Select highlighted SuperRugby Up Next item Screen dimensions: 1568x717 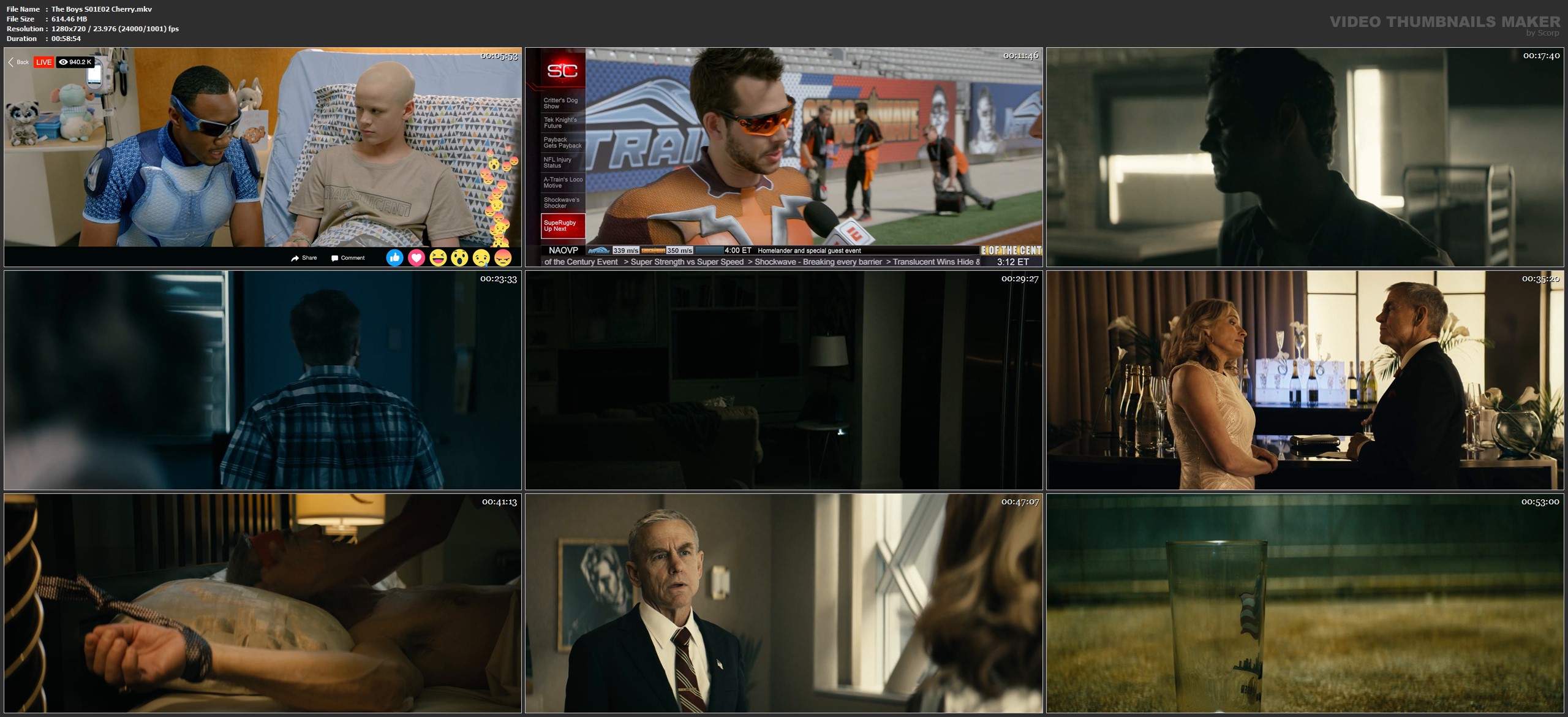point(563,226)
